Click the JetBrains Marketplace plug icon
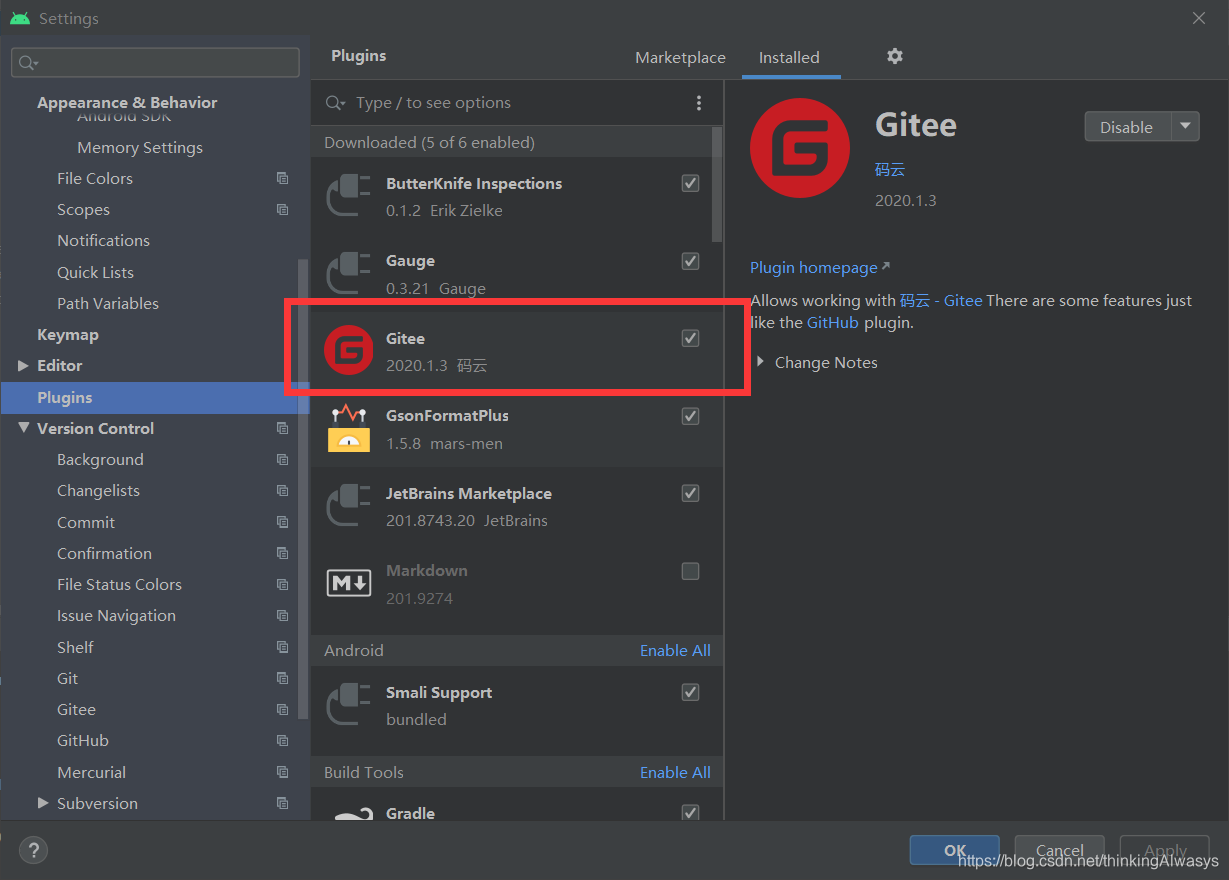The height and width of the screenshot is (880, 1229). tap(349, 506)
